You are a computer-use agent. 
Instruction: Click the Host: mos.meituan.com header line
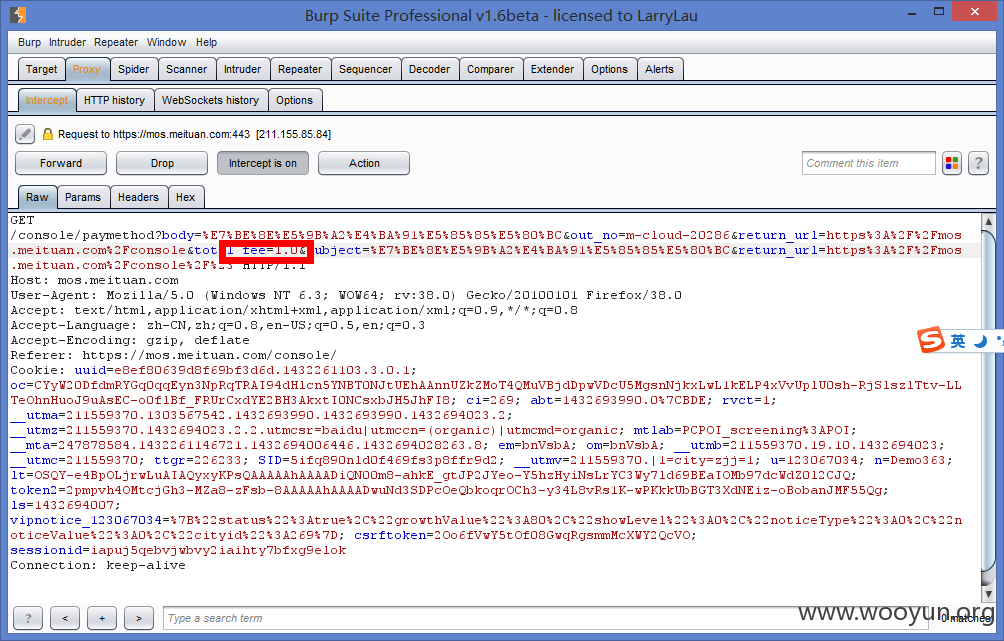point(95,280)
